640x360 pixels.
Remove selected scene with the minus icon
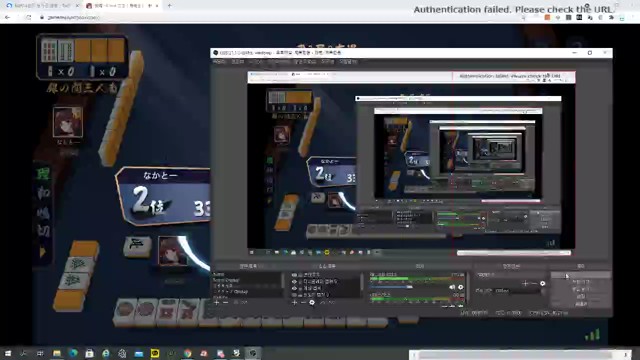coord(226,302)
